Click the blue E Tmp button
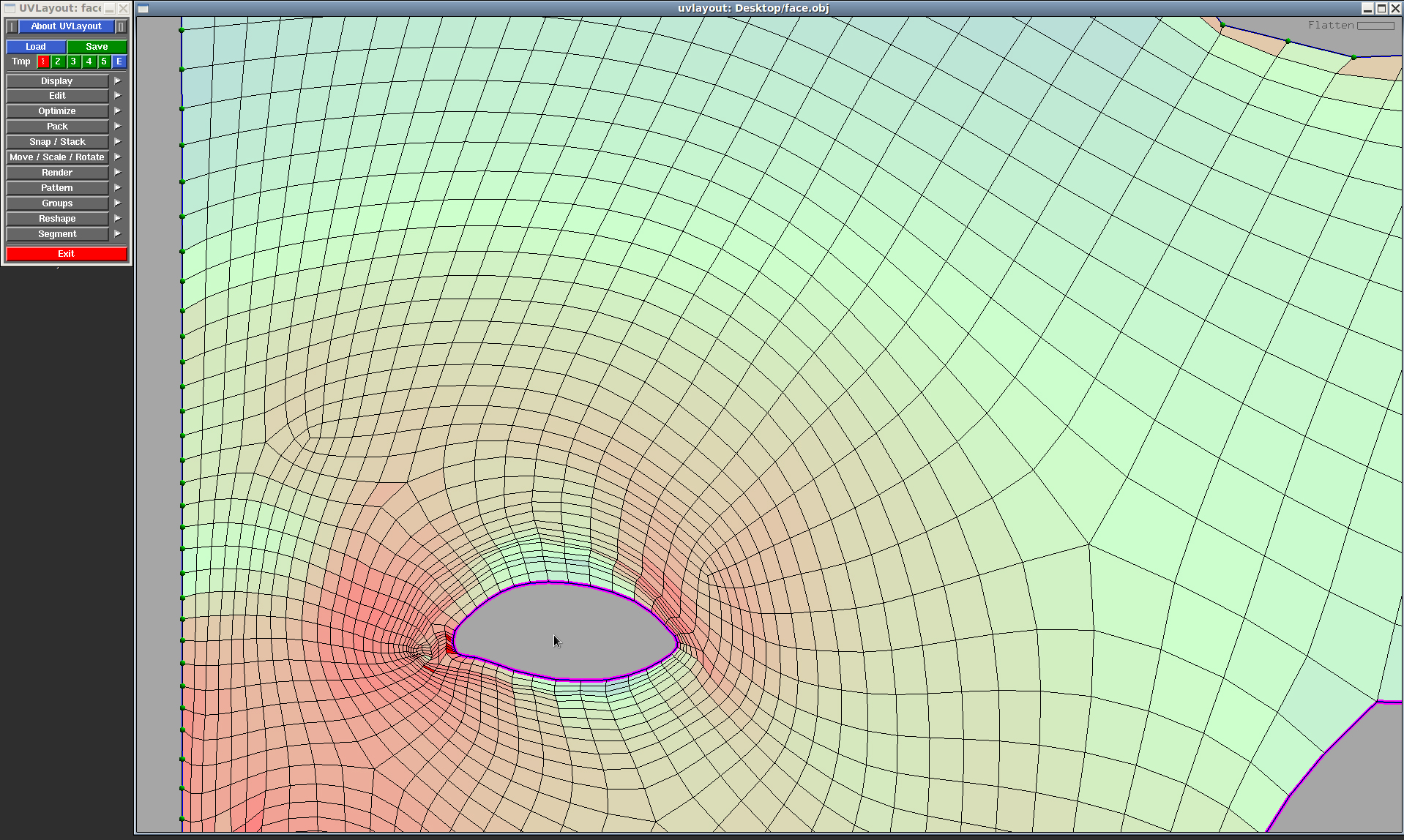This screenshot has width=1404, height=840. pos(119,61)
